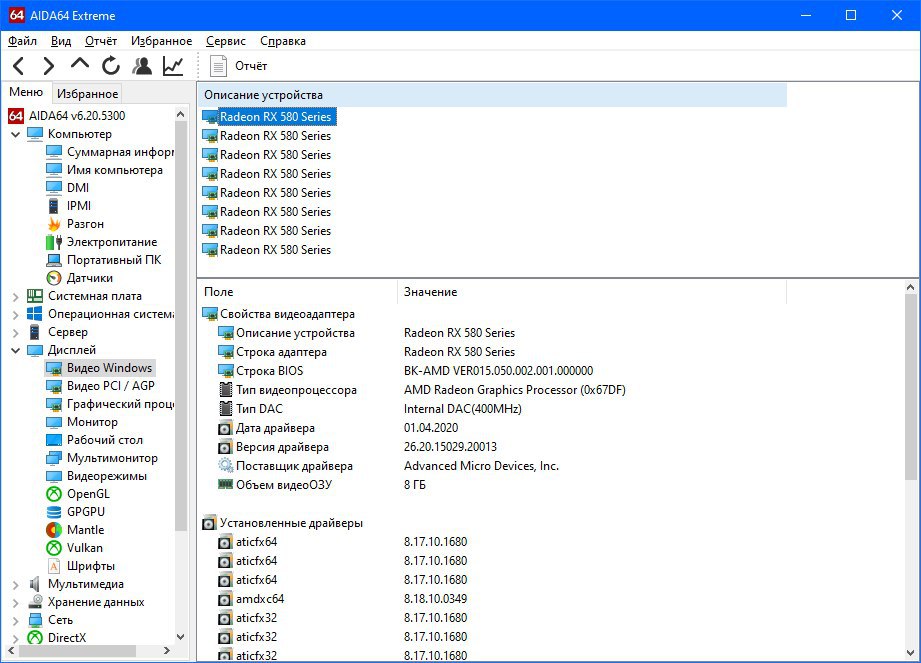Image resolution: width=921 pixels, height=663 pixels.
Task: Select the last Radeon RX 580 Series device
Action: point(267,250)
